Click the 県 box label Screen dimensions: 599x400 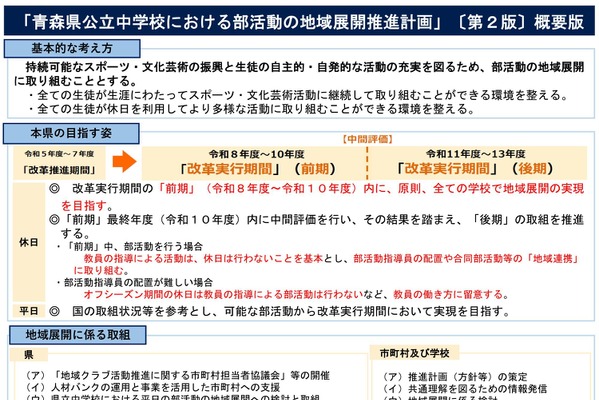pos(29,355)
